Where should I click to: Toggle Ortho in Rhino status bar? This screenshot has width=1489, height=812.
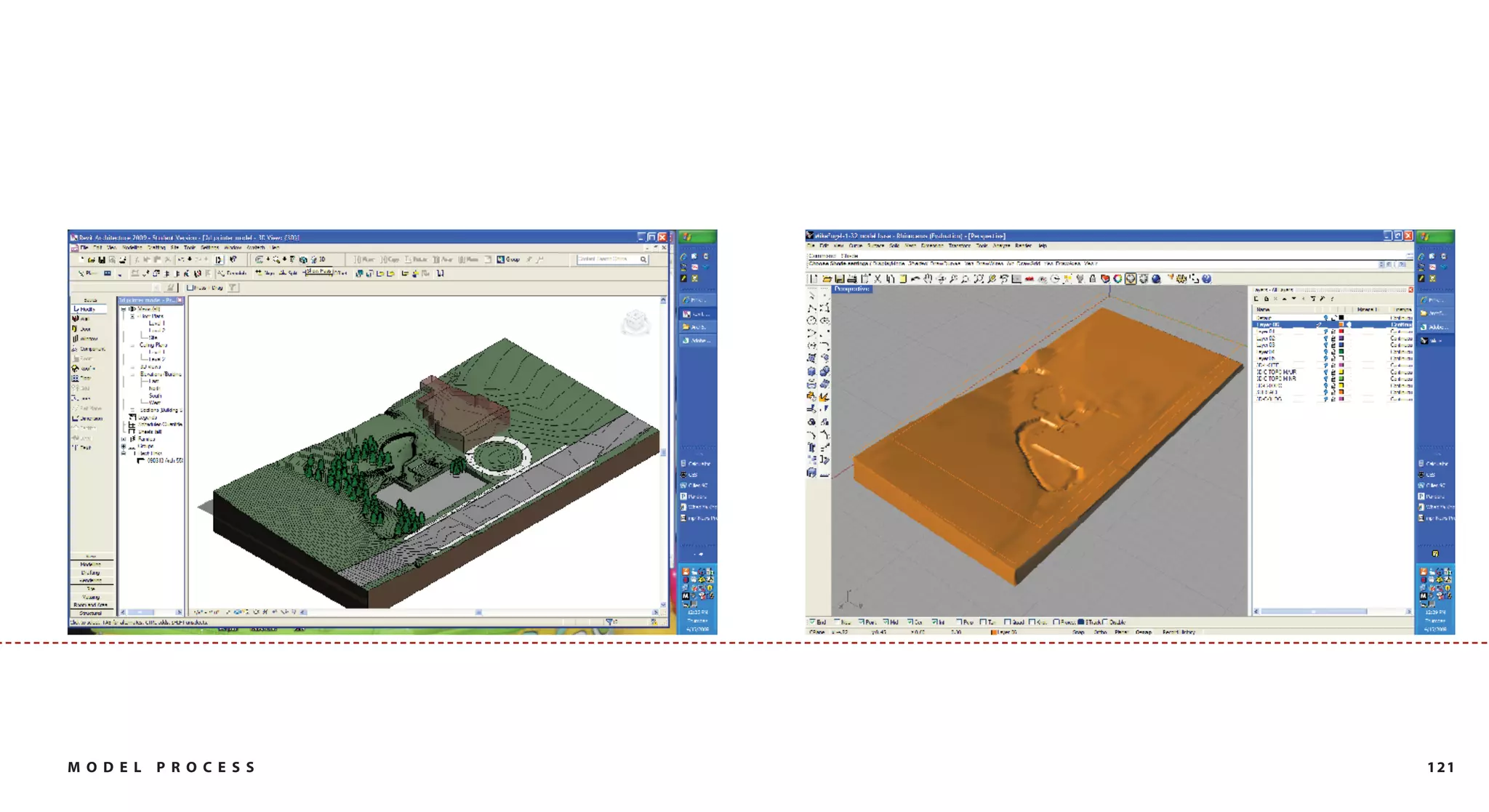(x=1100, y=632)
